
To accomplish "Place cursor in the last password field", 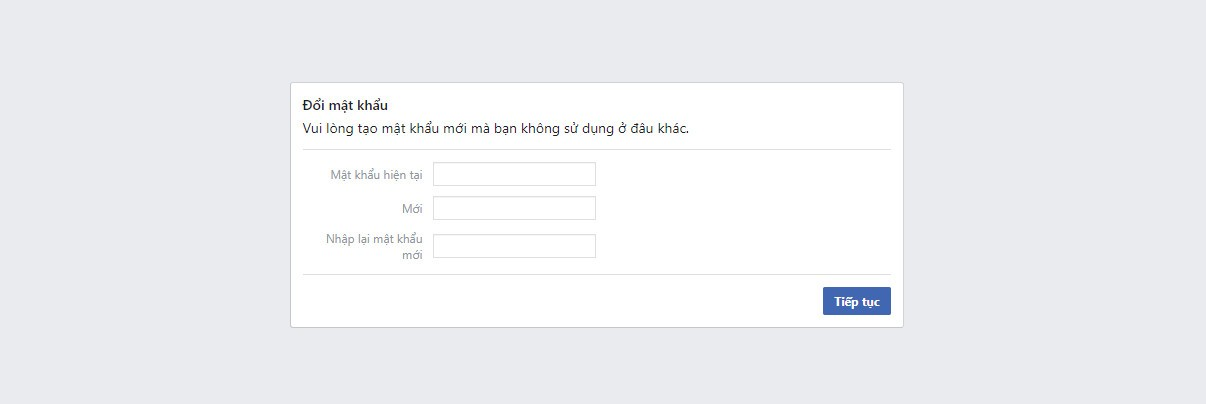I will (514, 246).
